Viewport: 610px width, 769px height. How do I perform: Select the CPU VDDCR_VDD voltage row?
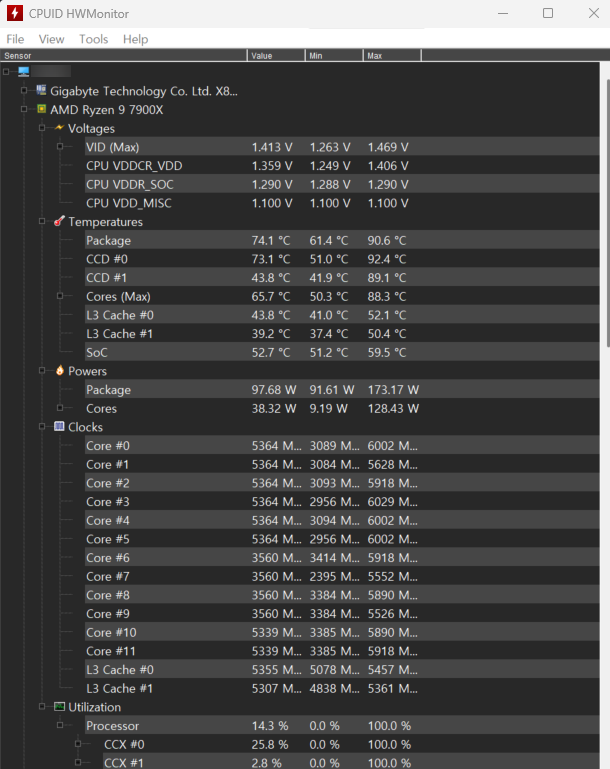coord(342,165)
